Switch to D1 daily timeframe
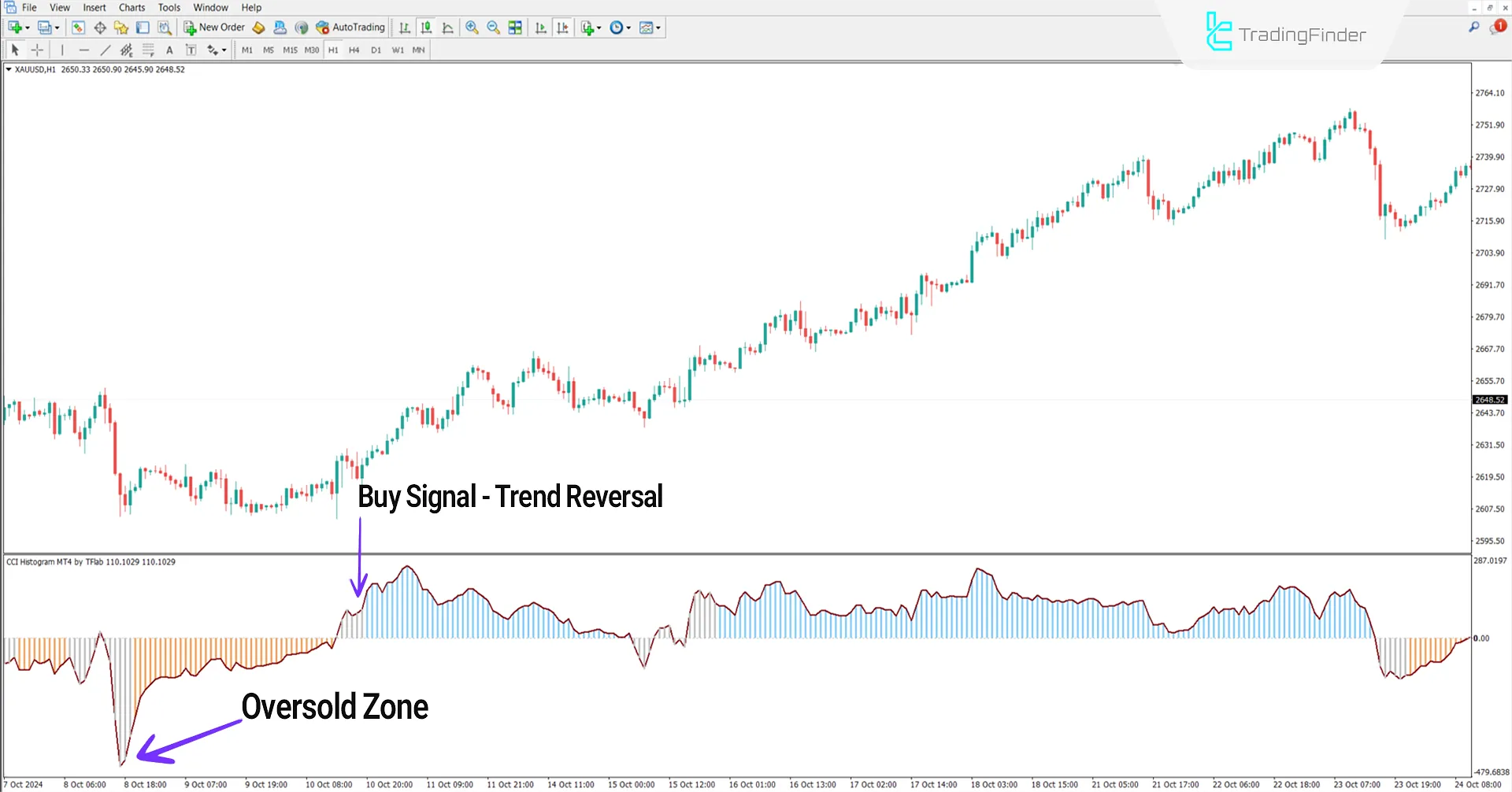The image size is (1512, 792). pyautogui.click(x=376, y=50)
